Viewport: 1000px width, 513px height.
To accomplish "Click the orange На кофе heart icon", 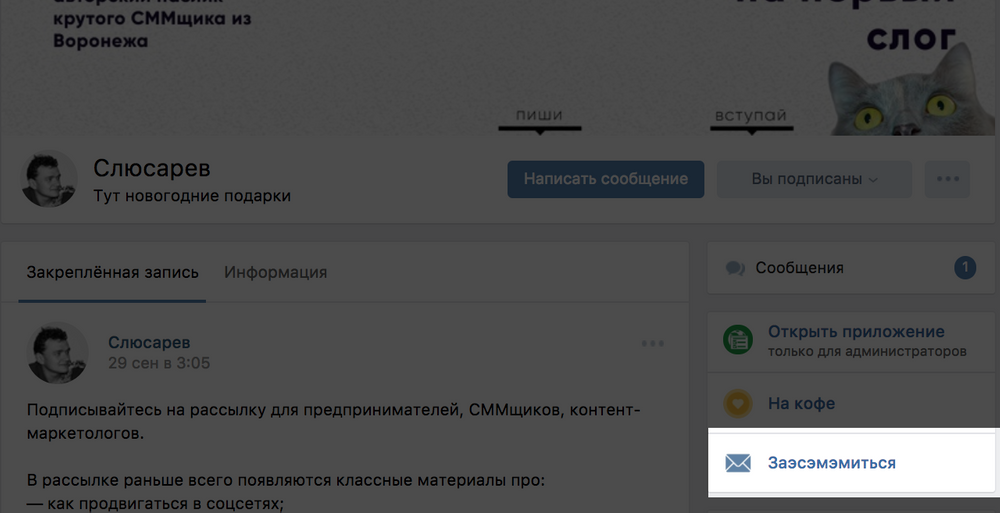I will (738, 404).
